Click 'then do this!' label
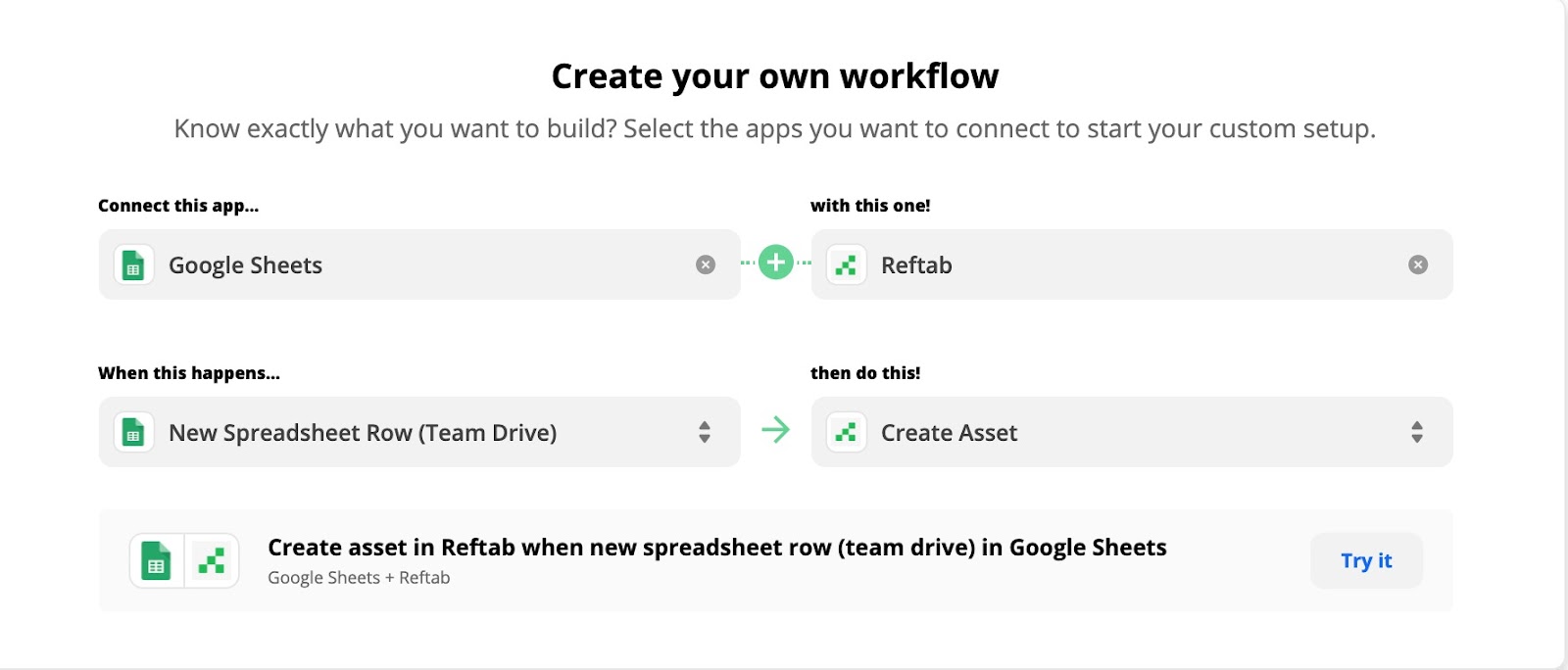The height and width of the screenshot is (670, 1568). (865, 373)
